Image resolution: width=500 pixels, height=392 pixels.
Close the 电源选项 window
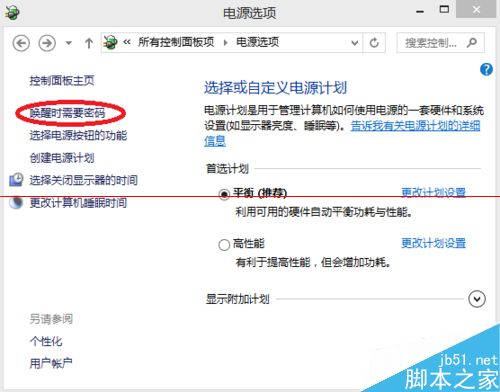477,10
